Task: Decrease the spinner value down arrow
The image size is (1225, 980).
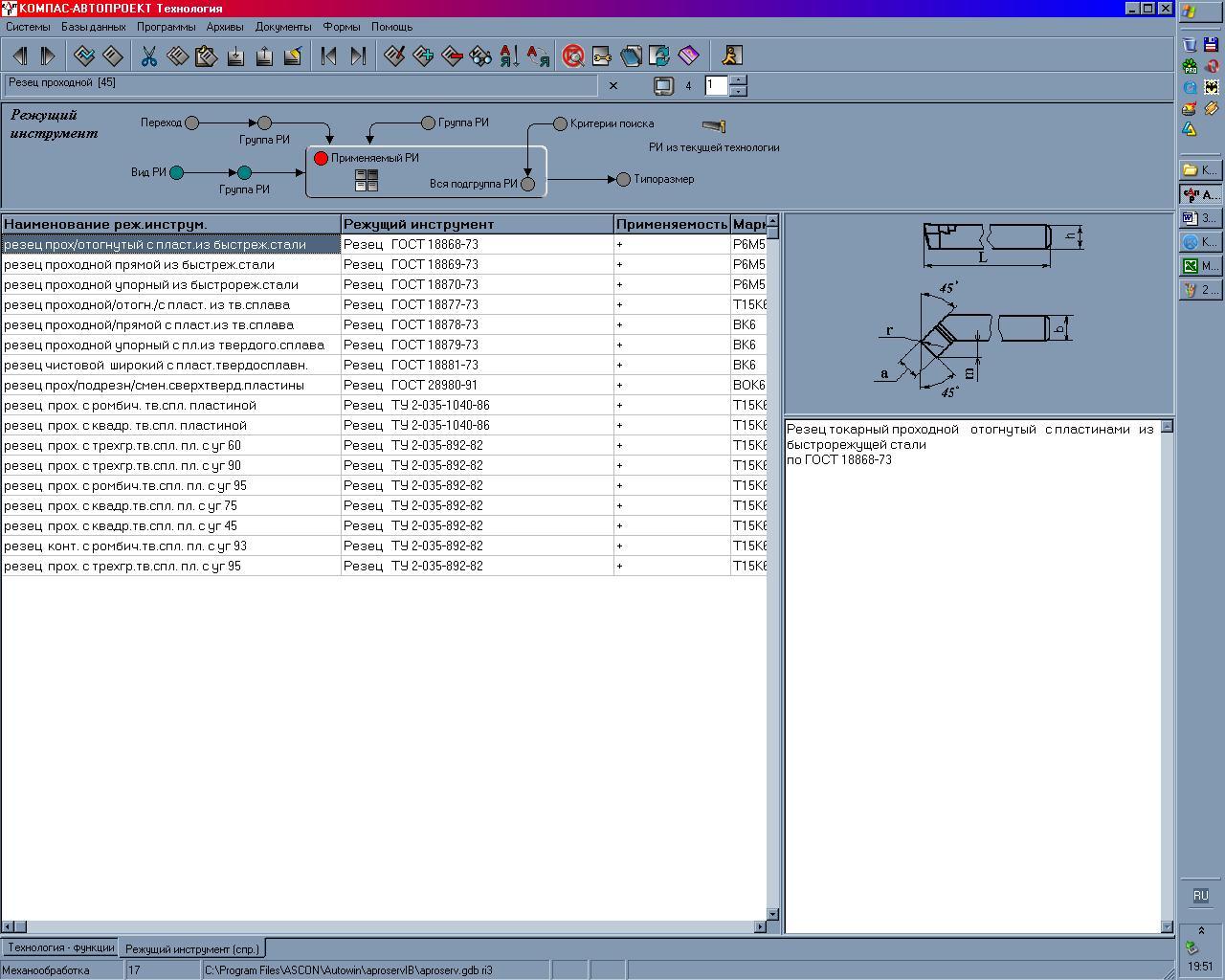Action: coord(738,91)
